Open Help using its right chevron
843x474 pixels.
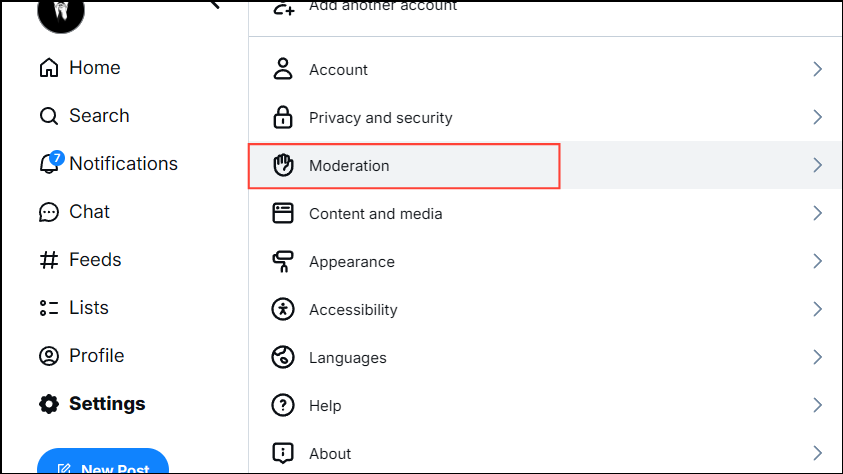[x=817, y=406]
